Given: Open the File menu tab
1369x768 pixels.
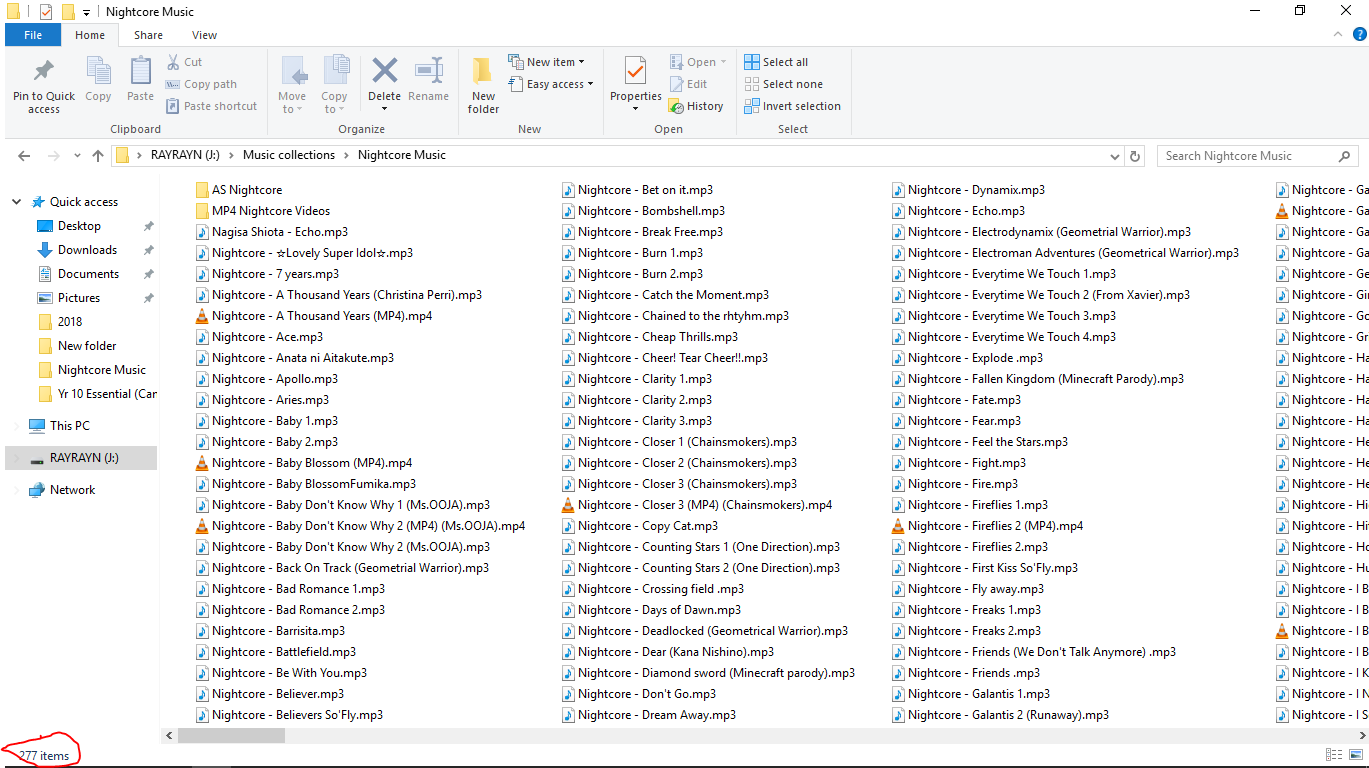Looking at the screenshot, I should coord(33,35).
